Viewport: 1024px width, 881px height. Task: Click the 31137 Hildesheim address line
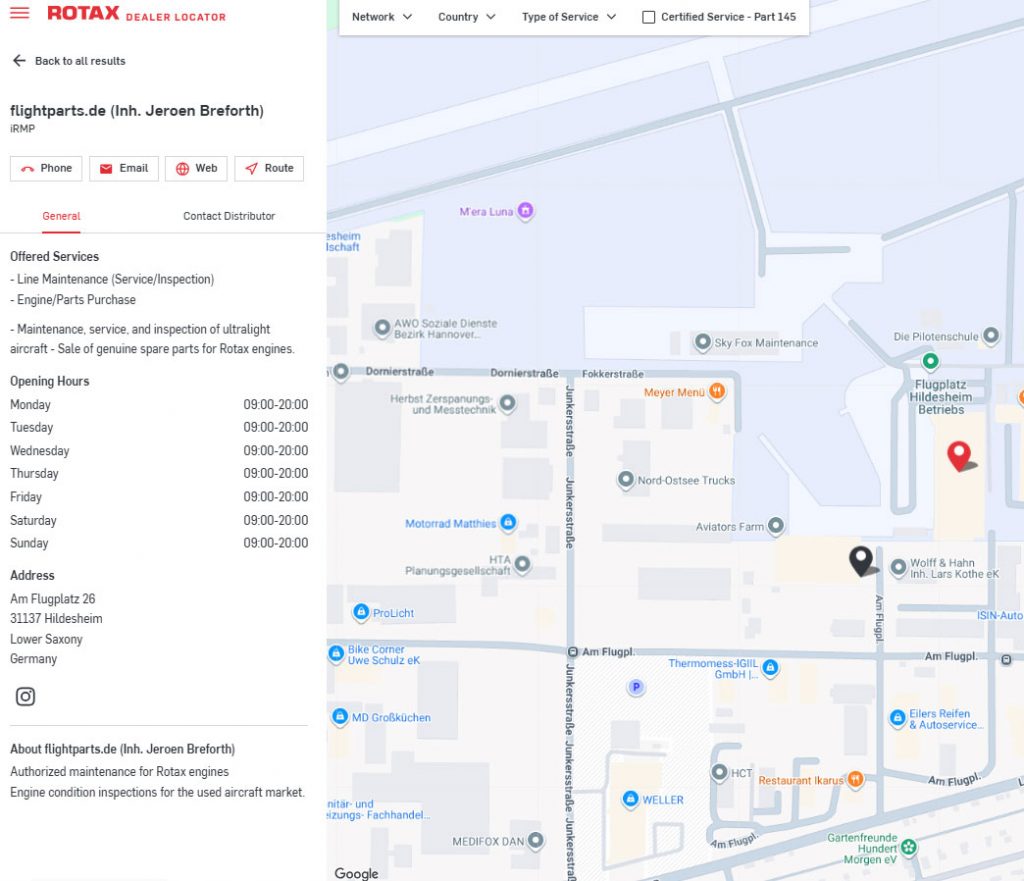(56, 618)
